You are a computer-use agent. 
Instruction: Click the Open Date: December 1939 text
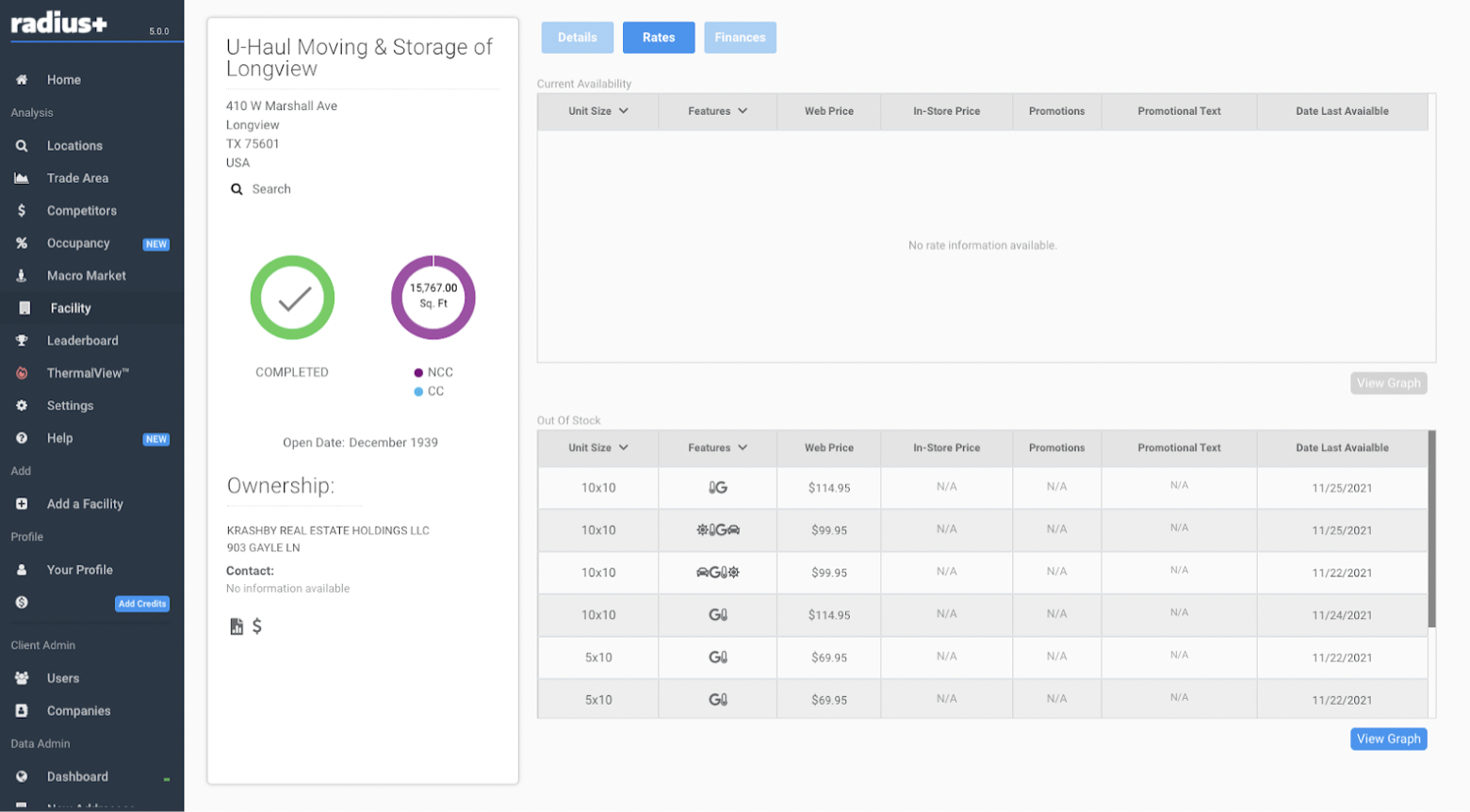(361, 443)
